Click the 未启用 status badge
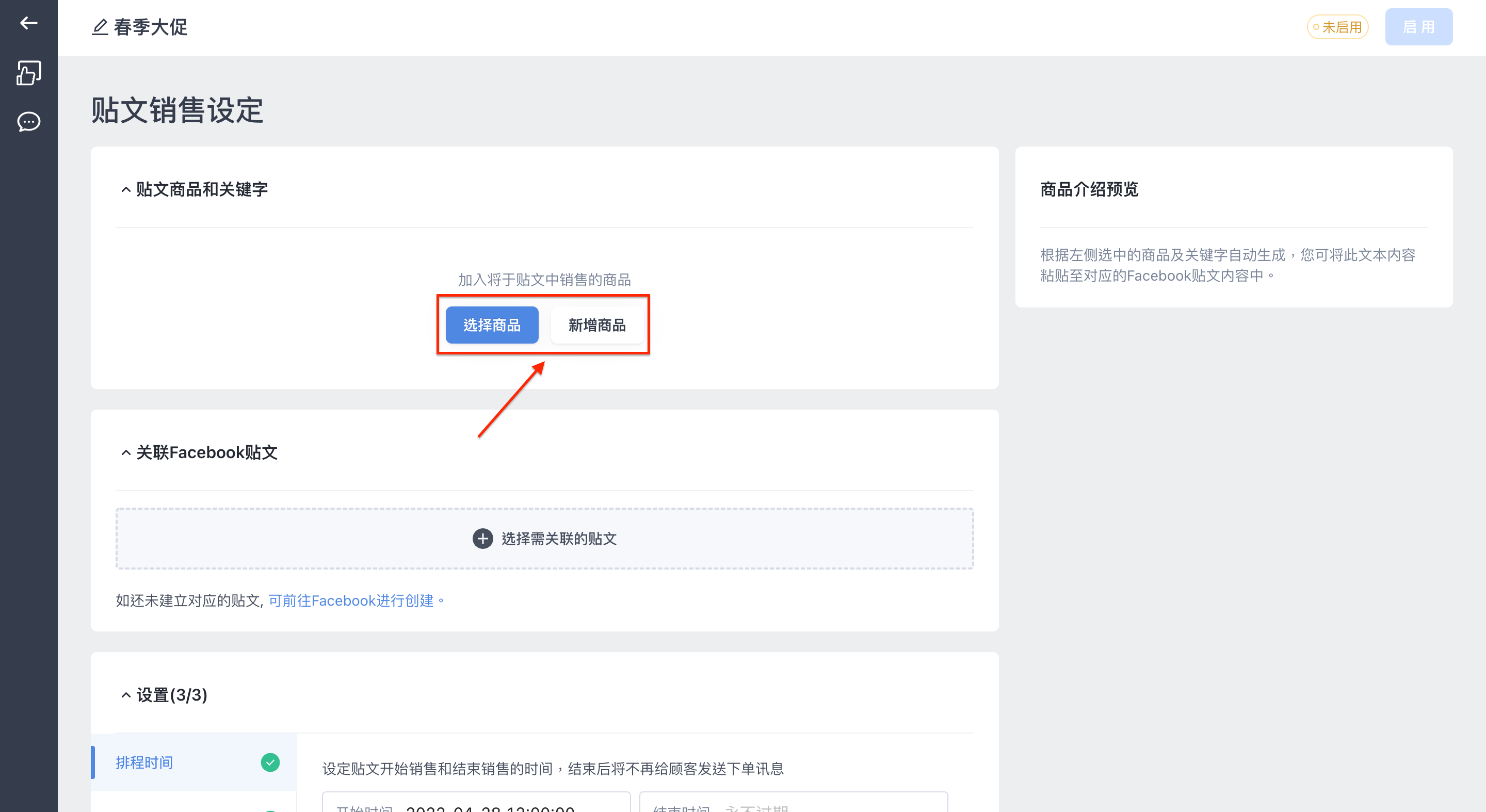This screenshot has width=1486, height=812. click(x=1337, y=27)
